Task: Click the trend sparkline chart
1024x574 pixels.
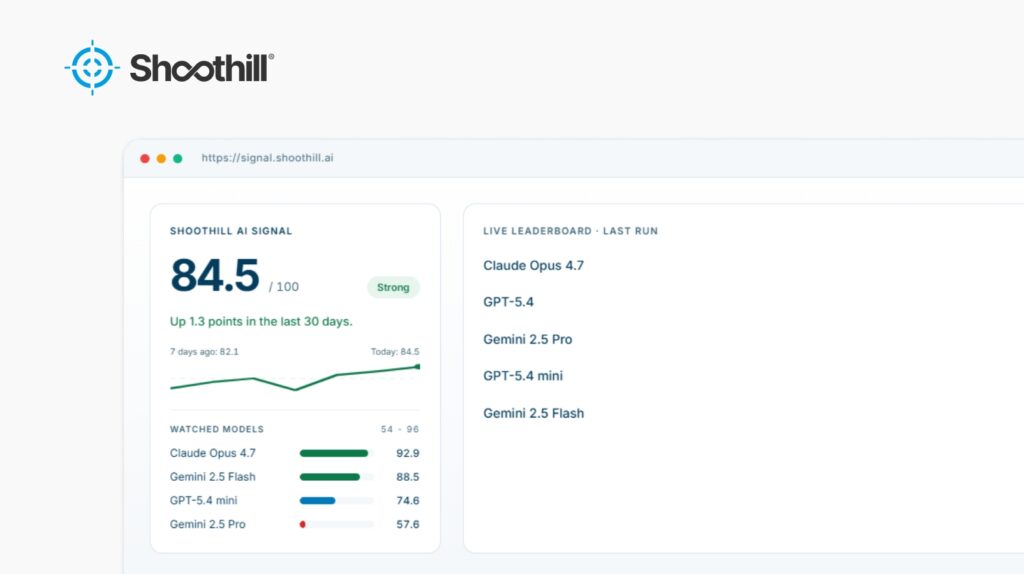Action: [295, 378]
